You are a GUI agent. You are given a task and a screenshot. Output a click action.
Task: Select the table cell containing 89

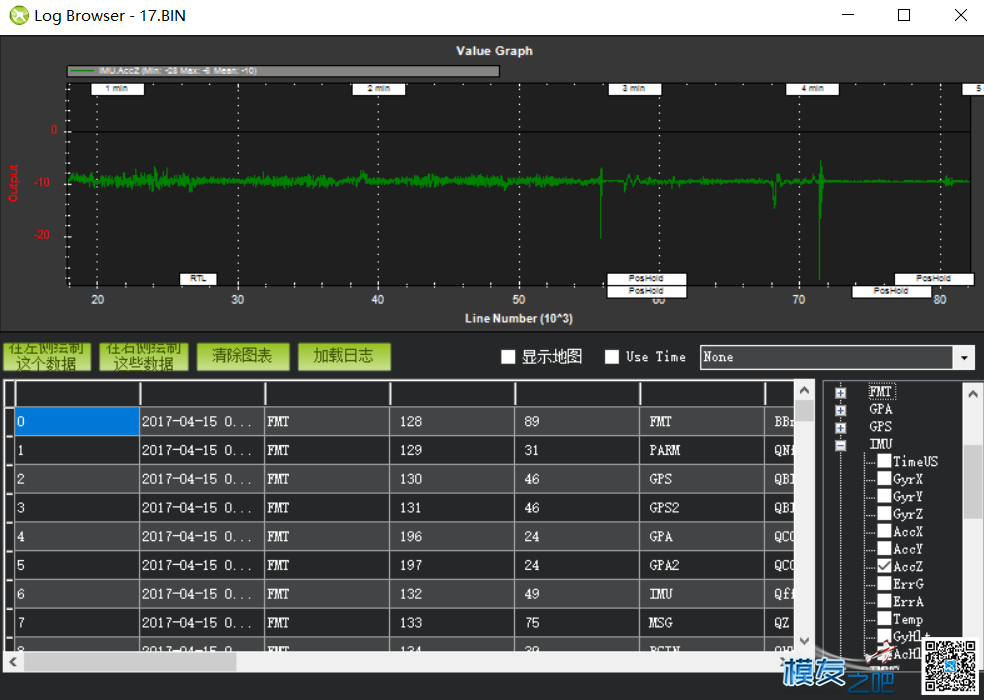tap(577, 421)
